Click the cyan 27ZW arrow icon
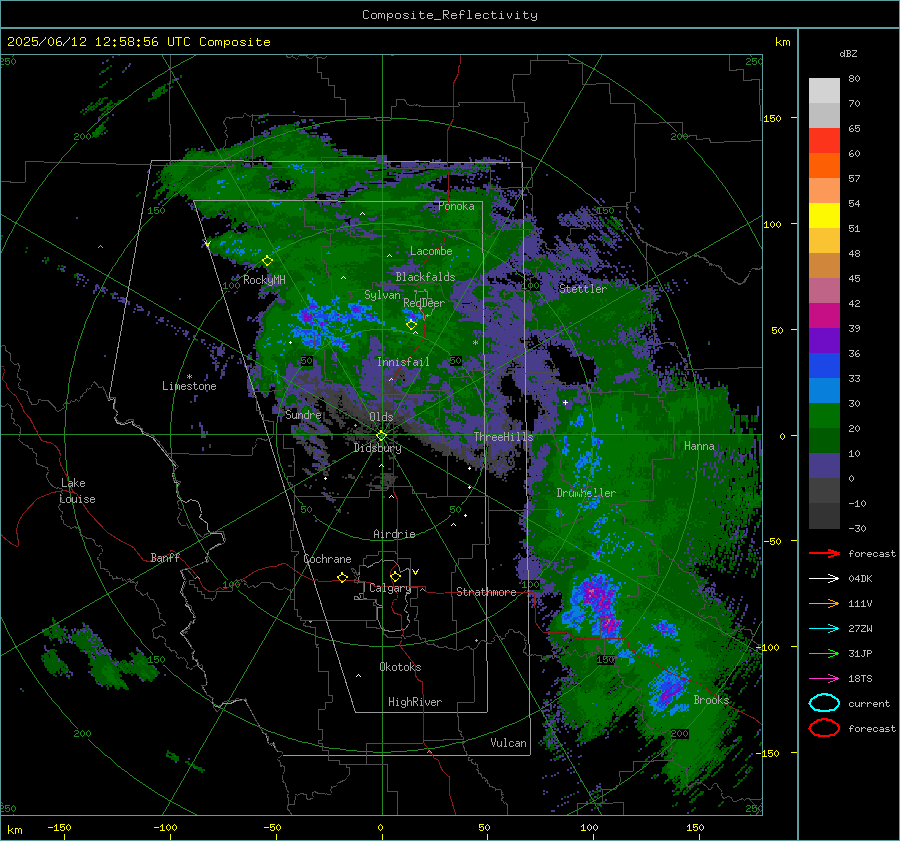This screenshot has height=841, width=900. [824, 629]
